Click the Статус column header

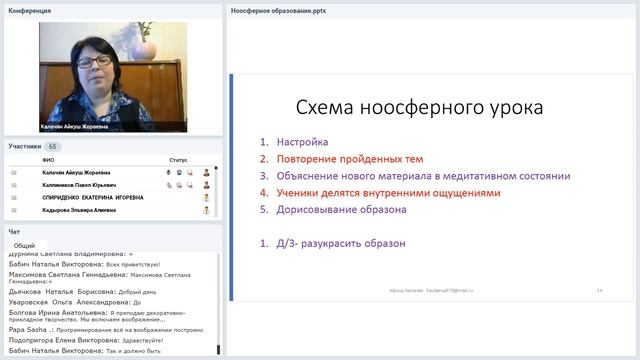(x=178, y=160)
